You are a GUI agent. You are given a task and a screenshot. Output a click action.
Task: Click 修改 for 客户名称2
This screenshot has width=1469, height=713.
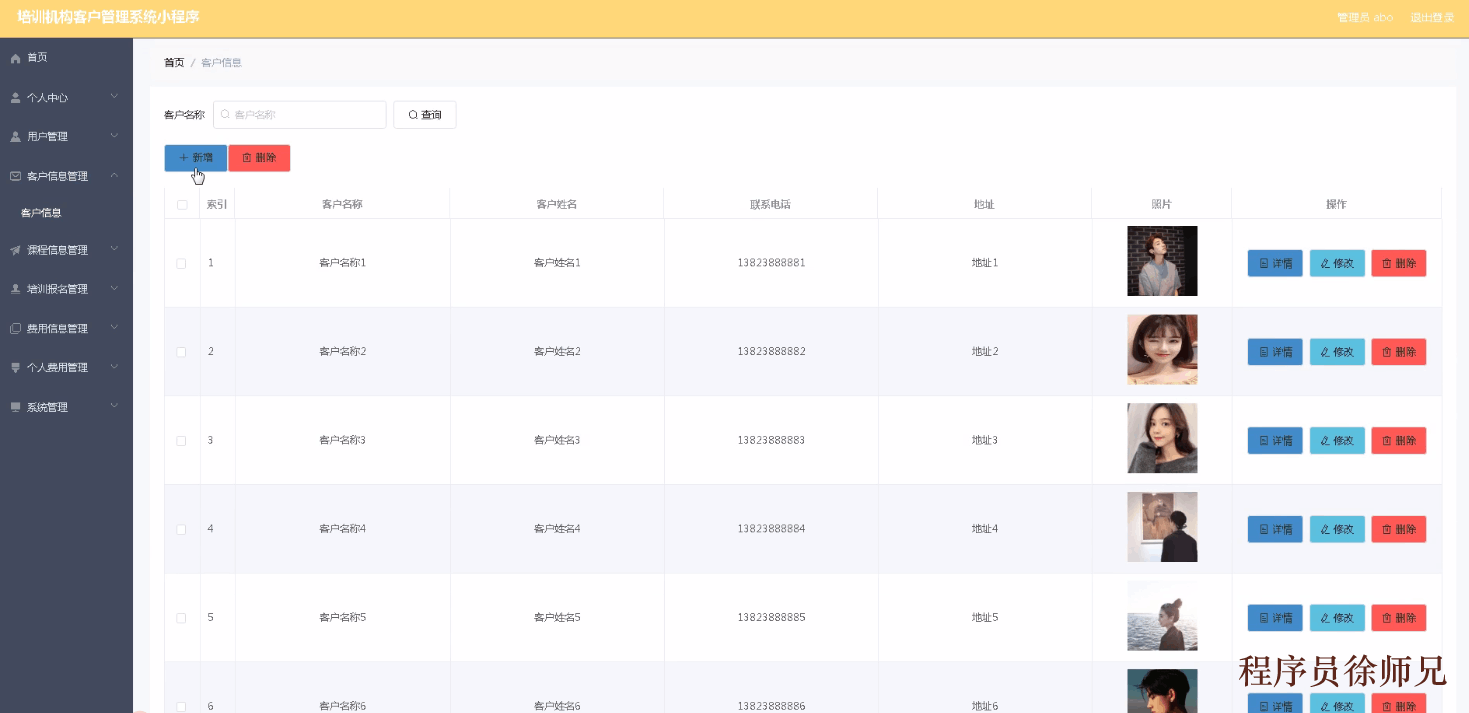(x=1337, y=352)
